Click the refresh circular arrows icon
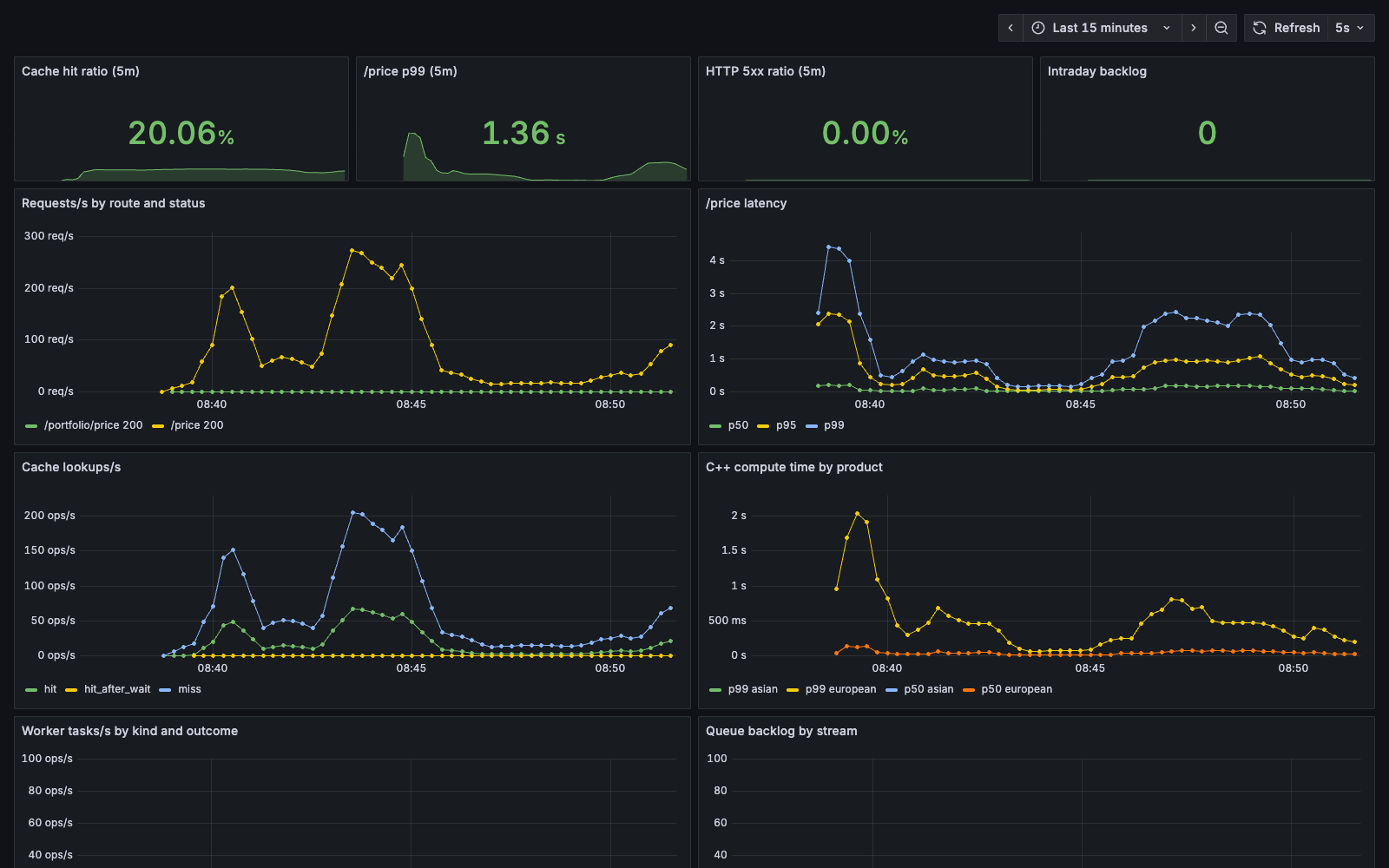The height and width of the screenshot is (868, 1389). click(1260, 28)
